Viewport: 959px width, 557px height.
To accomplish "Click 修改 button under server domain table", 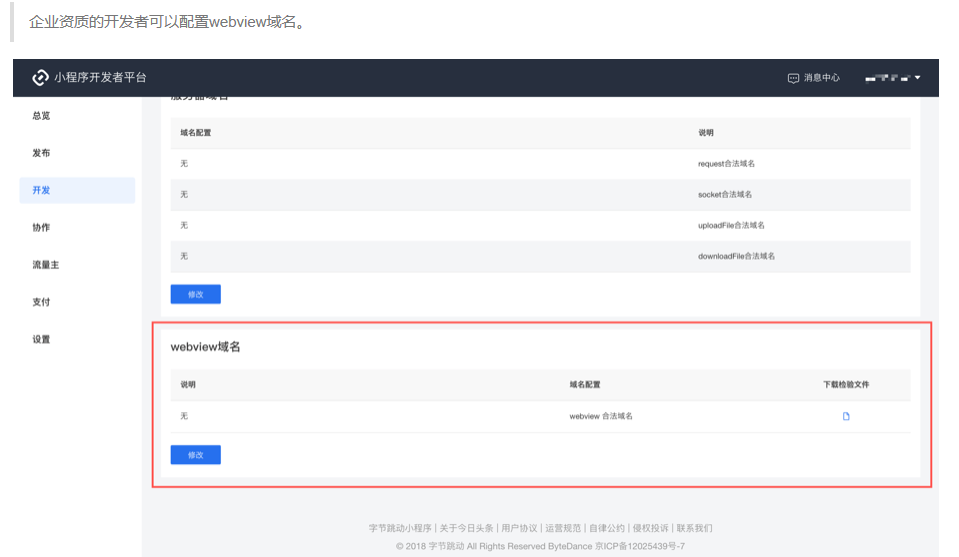I will 196,294.
